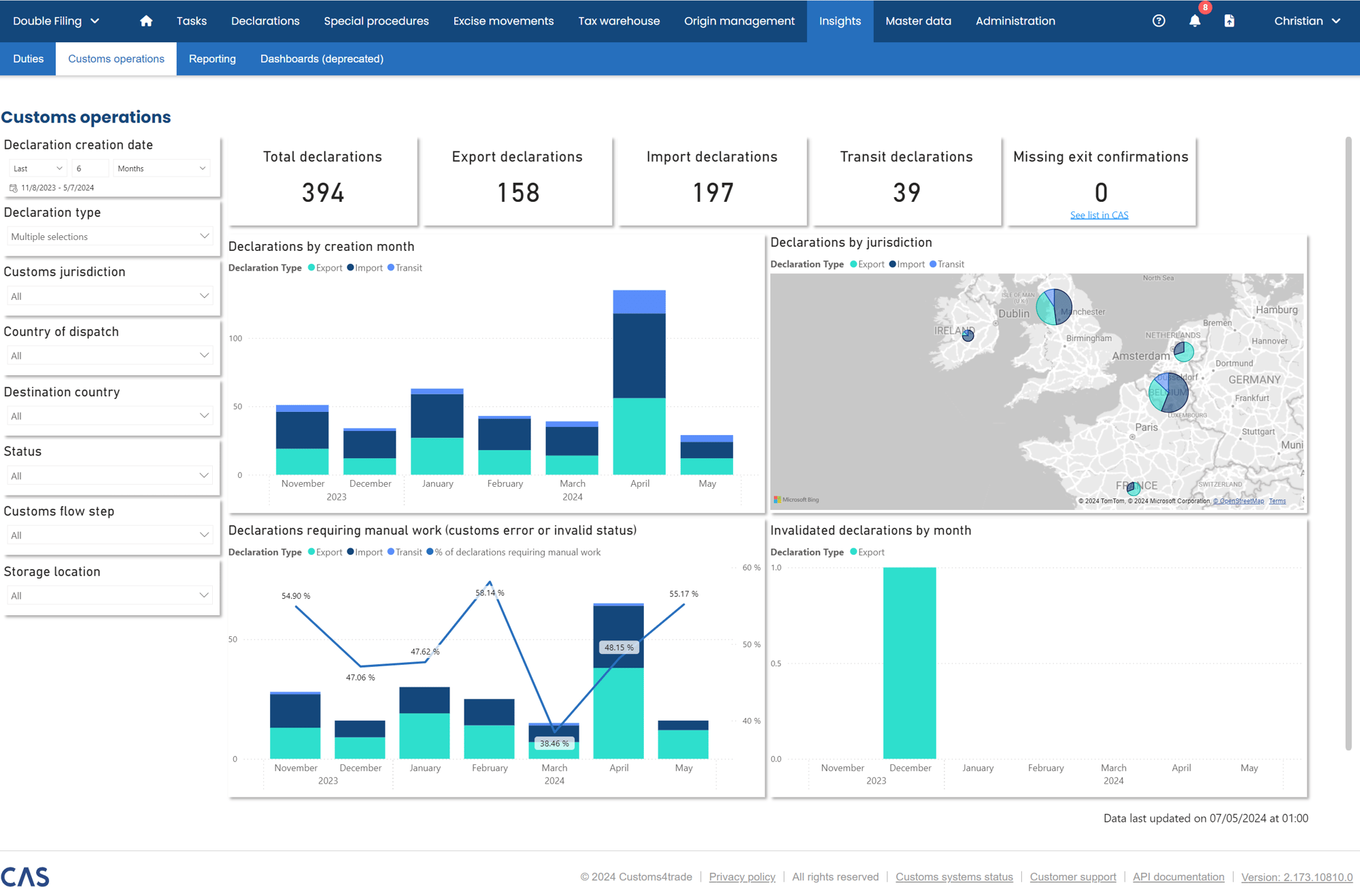
Task: Click % requiring manual work legend swatch
Action: click(x=430, y=552)
